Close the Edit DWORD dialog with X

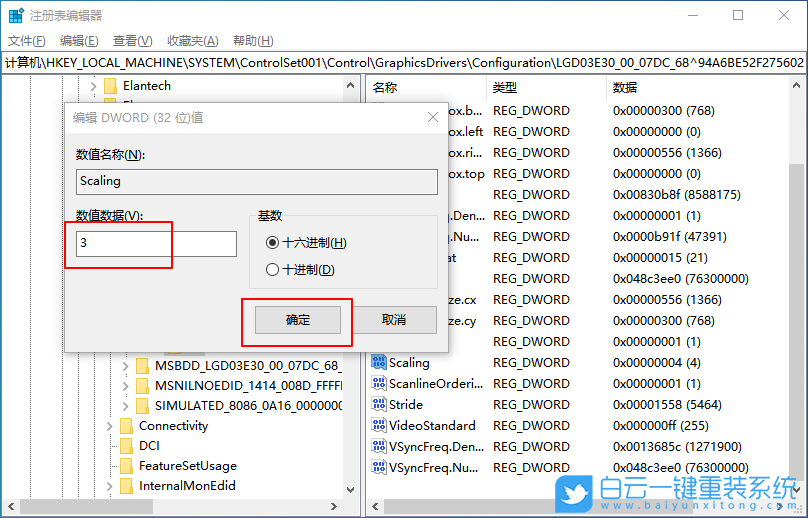pos(433,118)
